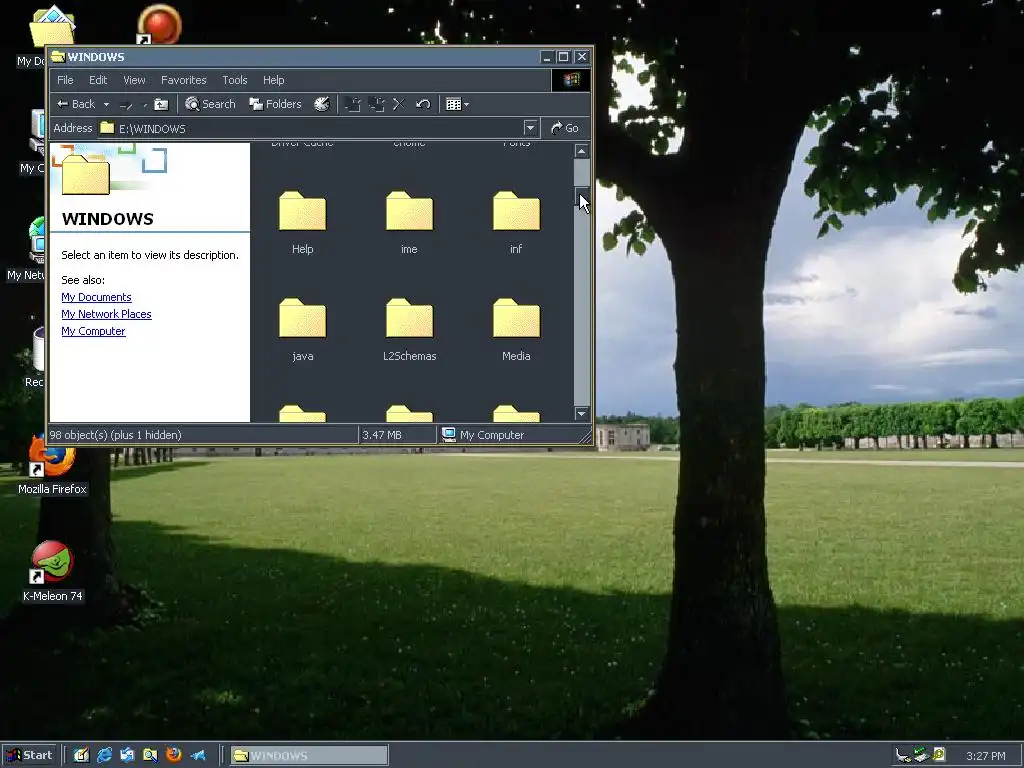Click the Start button

tap(29, 755)
